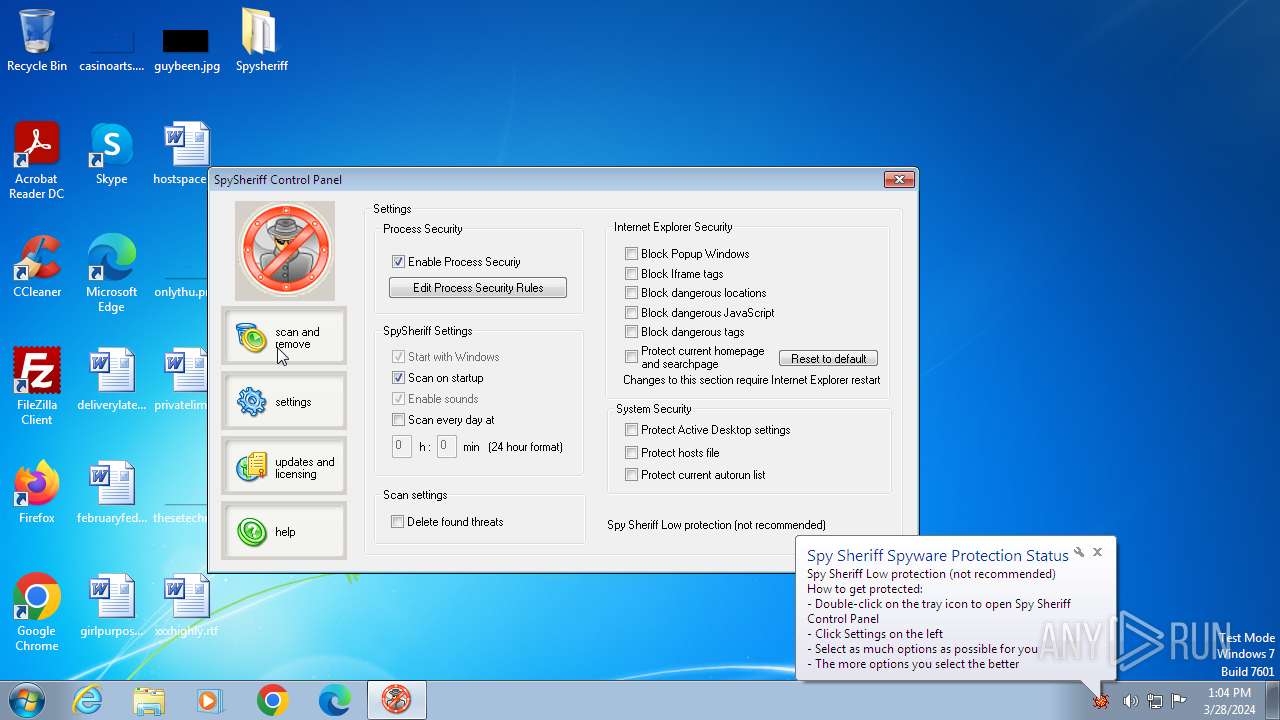Screen dimensions: 1280x720
Task: Close the SpySheriff Control Panel window
Action: pos(899,180)
